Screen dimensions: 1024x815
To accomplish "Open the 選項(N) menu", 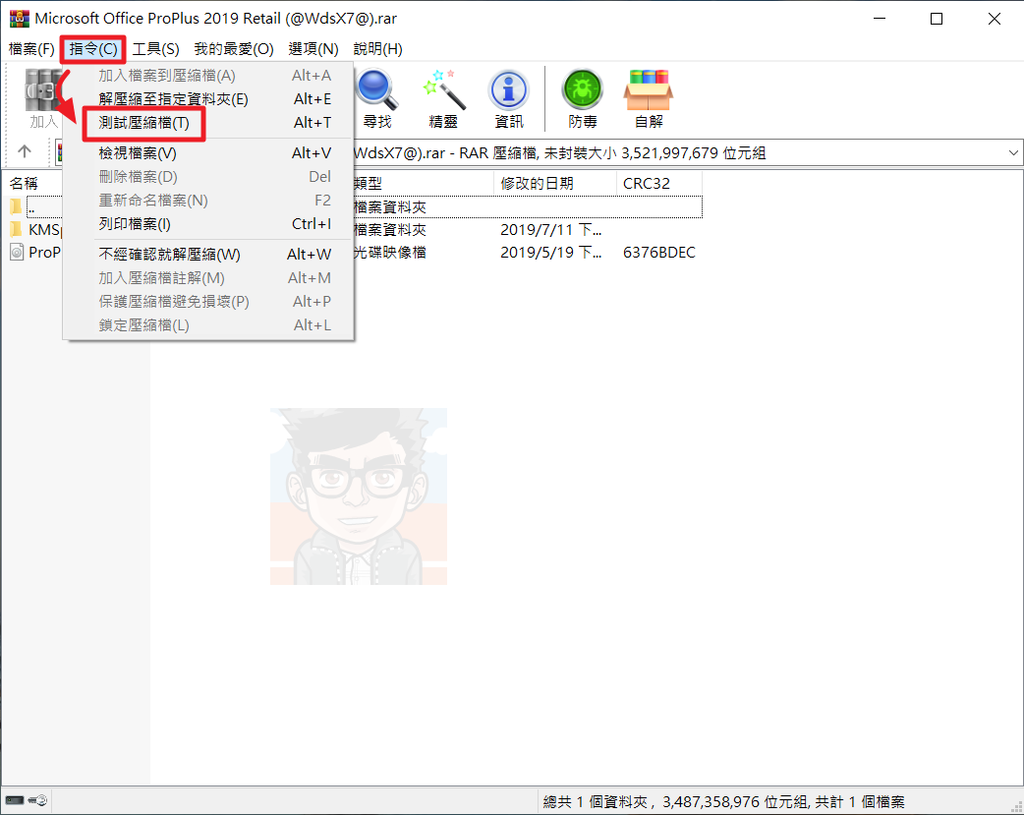I will (313, 49).
